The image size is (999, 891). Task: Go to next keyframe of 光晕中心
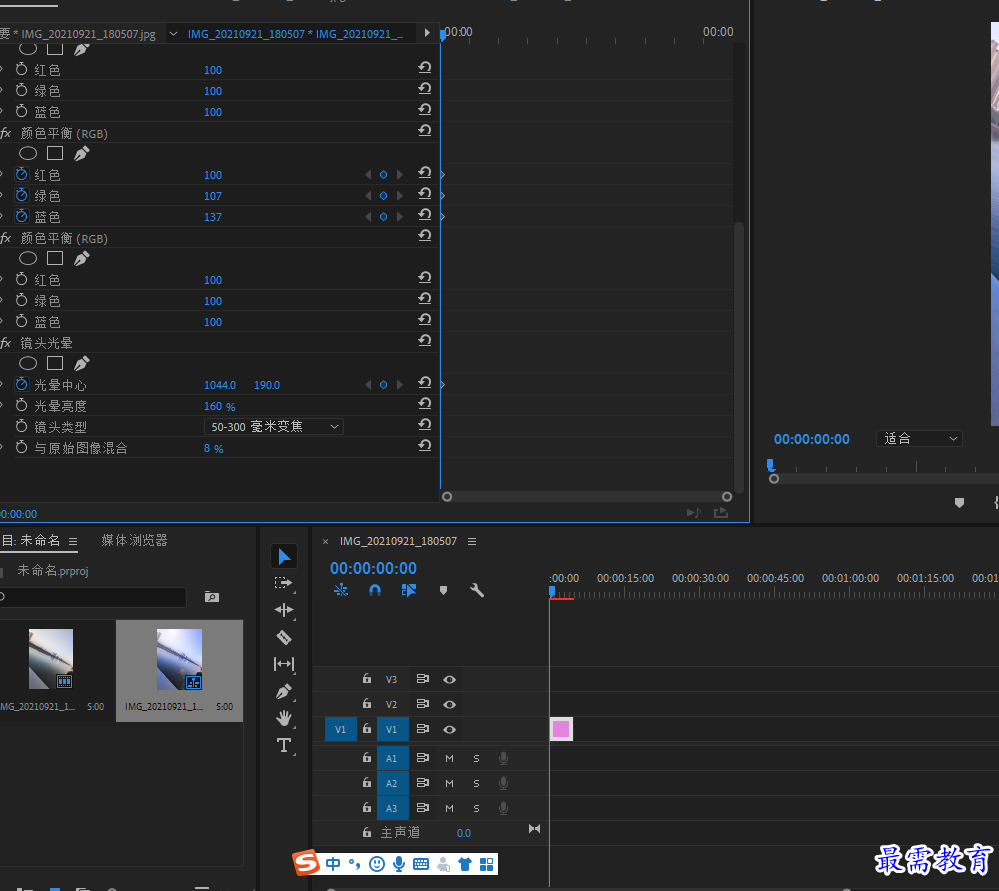coord(399,385)
